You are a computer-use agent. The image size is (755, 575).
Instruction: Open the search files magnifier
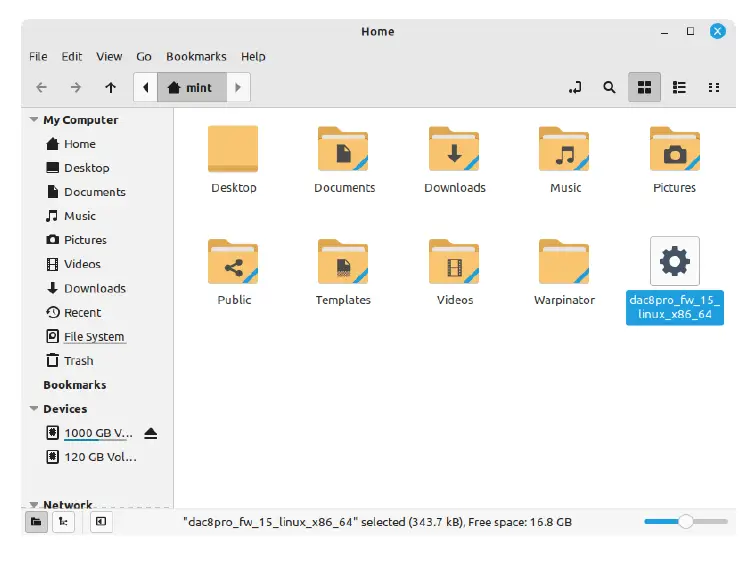pos(609,88)
